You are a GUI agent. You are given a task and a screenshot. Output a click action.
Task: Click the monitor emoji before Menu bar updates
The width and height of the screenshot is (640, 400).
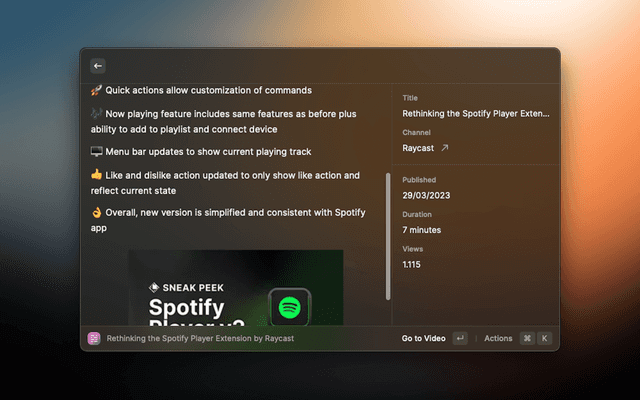[x=96, y=152]
